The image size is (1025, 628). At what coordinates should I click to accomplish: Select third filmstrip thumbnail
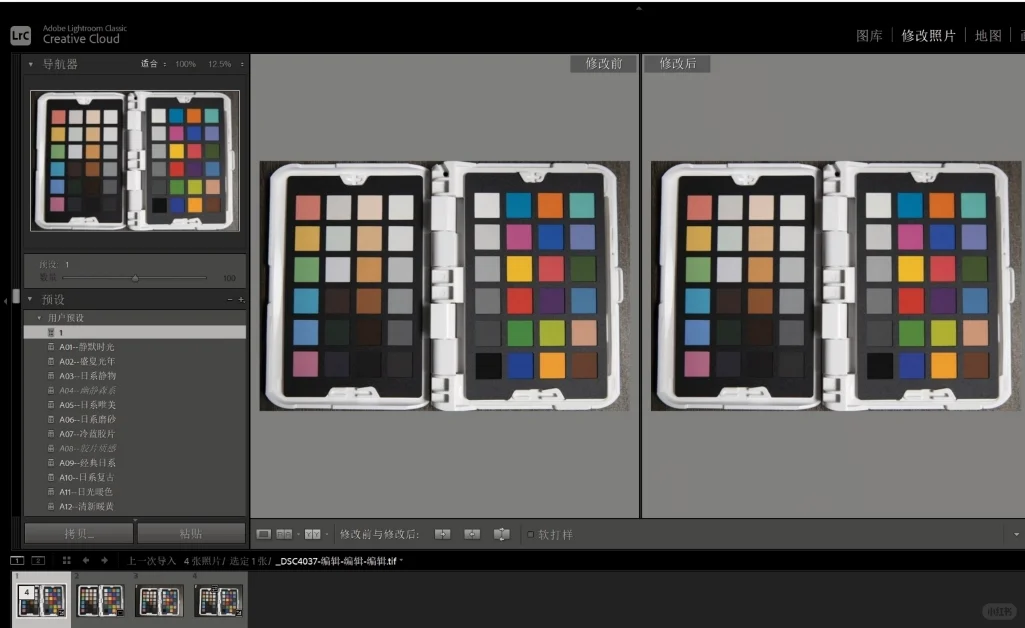pos(159,601)
